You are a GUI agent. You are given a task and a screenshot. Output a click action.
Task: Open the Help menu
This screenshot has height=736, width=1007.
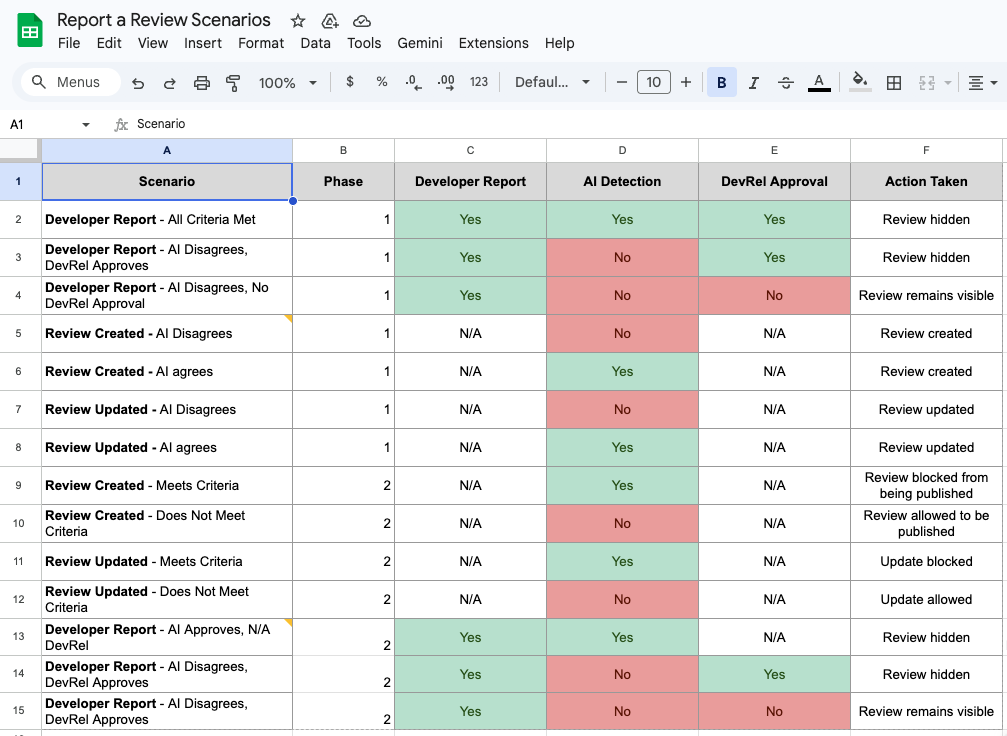559,43
